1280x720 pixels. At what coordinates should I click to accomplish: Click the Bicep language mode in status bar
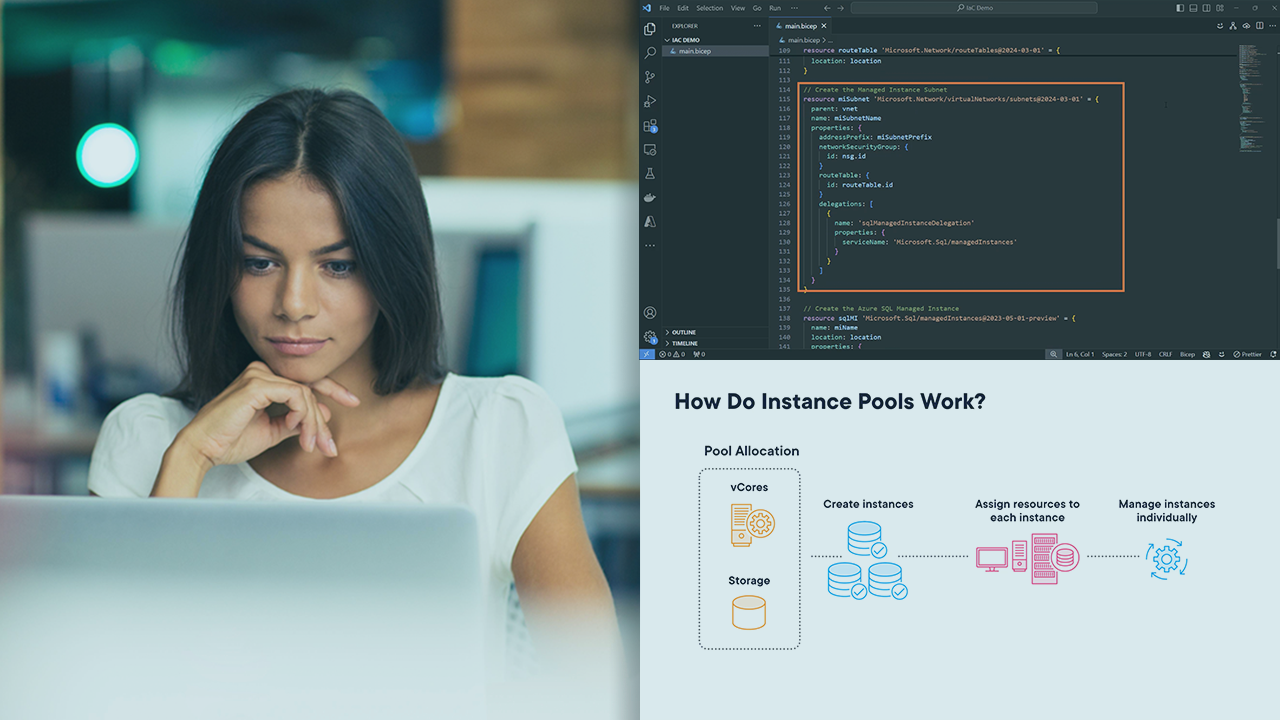click(1187, 354)
